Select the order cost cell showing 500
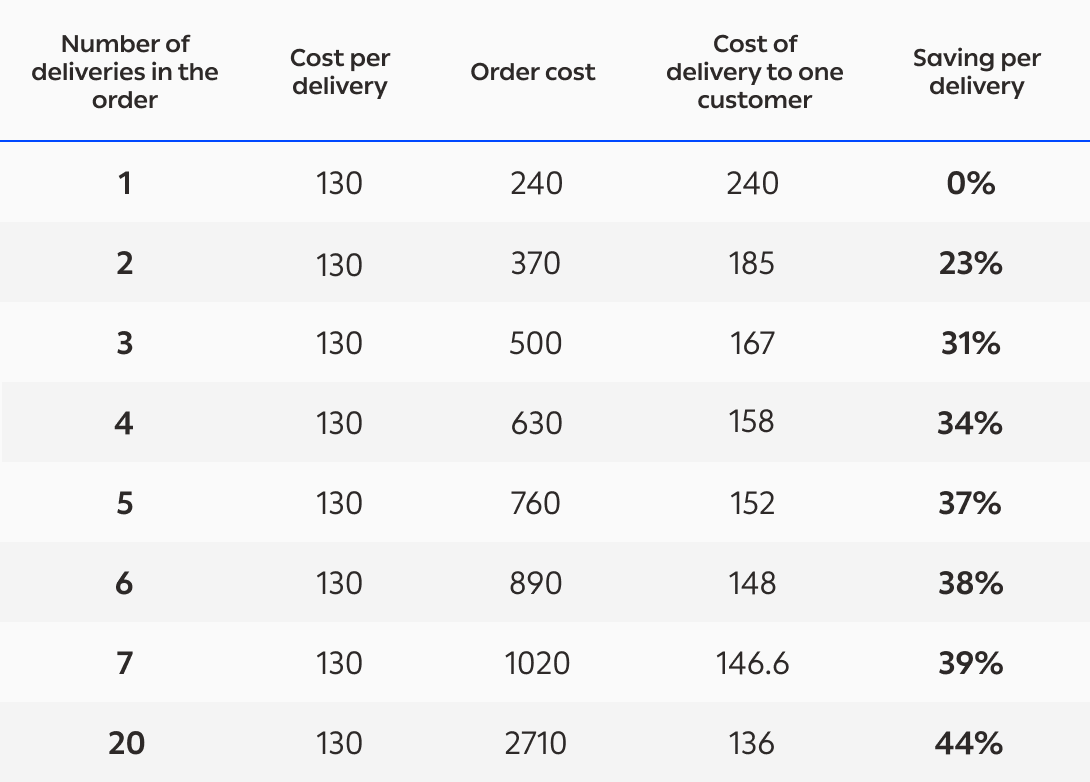 (536, 343)
